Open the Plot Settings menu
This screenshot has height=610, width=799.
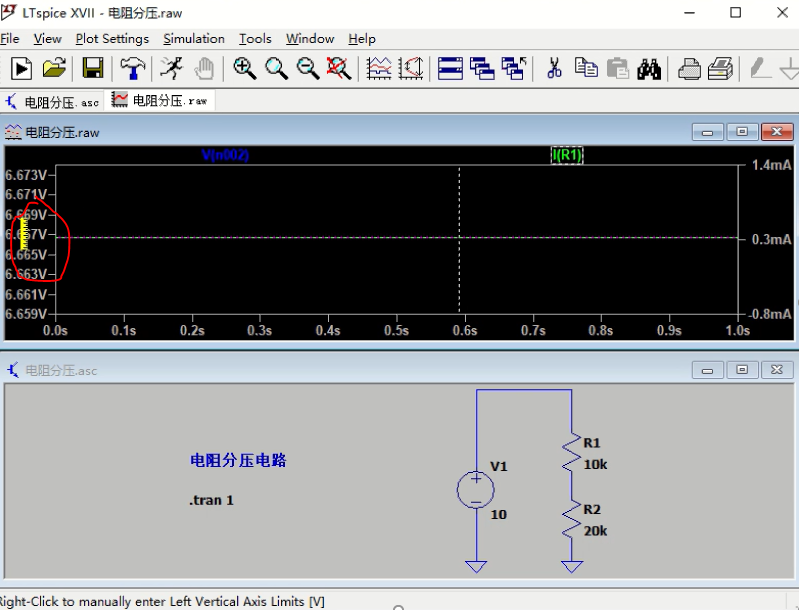pyautogui.click(x=112, y=39)
